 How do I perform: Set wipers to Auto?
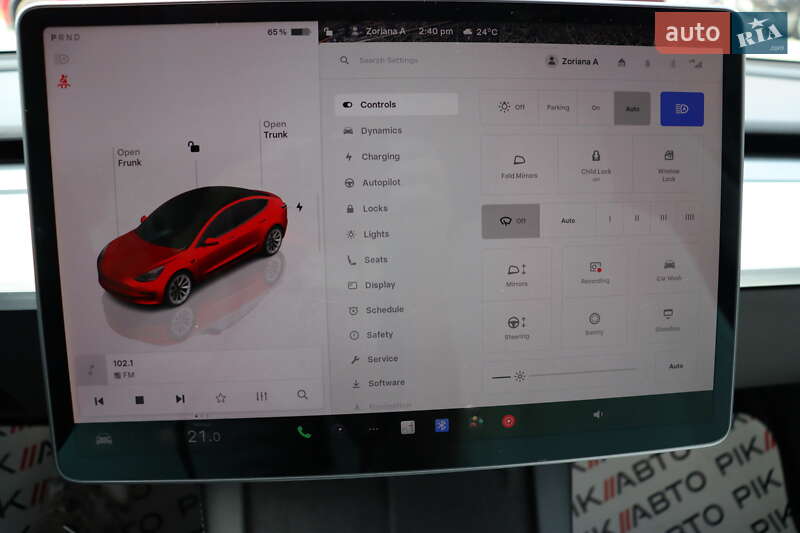pos(568,220)
